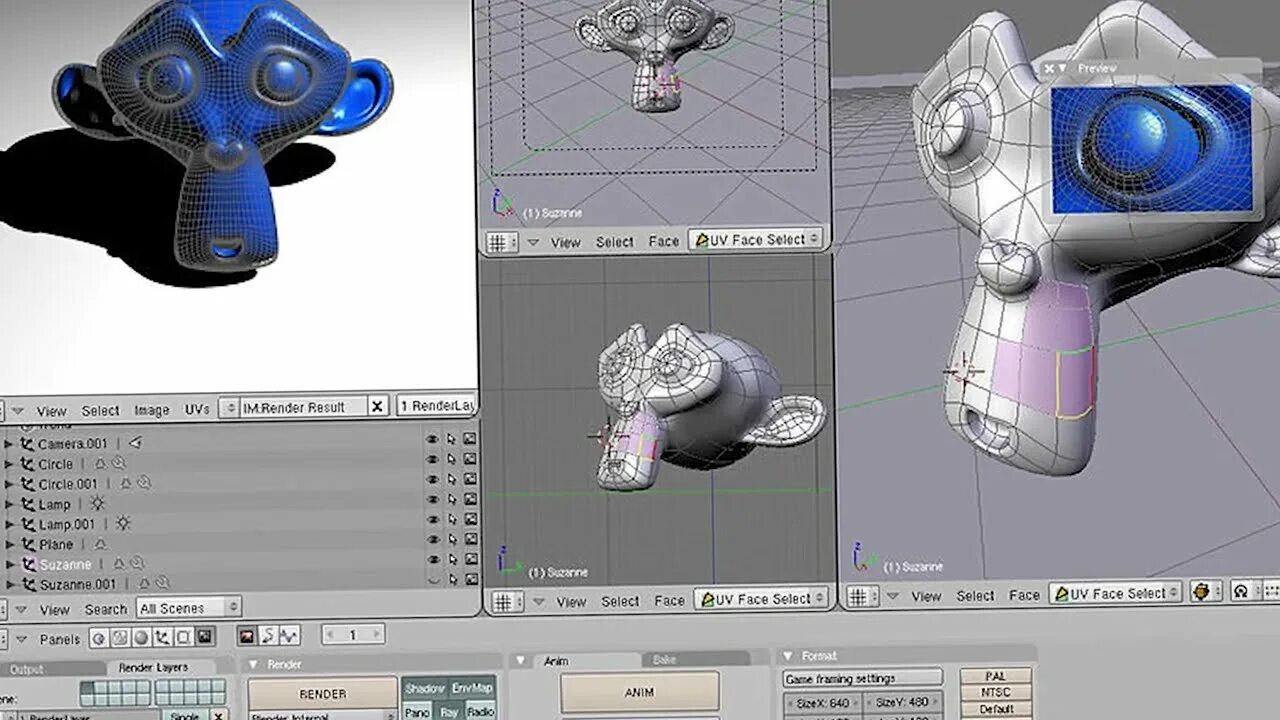Click the pivot point icon in right viewport
Image resolution: width=1280 pixels, height=720 pixels.
(x=1242, y=592)
